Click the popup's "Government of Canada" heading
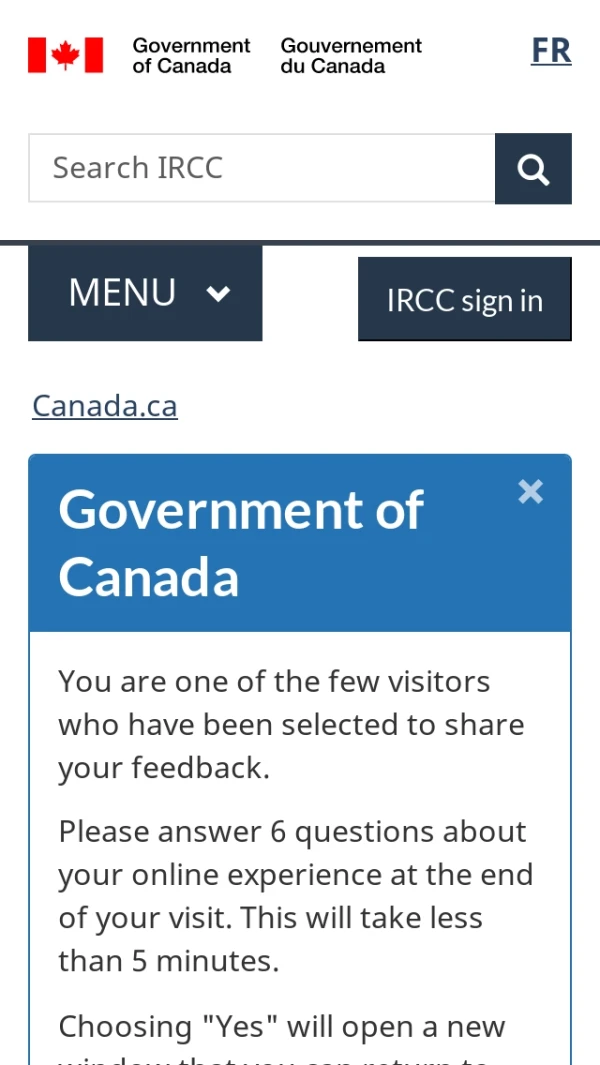 [x=241, y=543]
